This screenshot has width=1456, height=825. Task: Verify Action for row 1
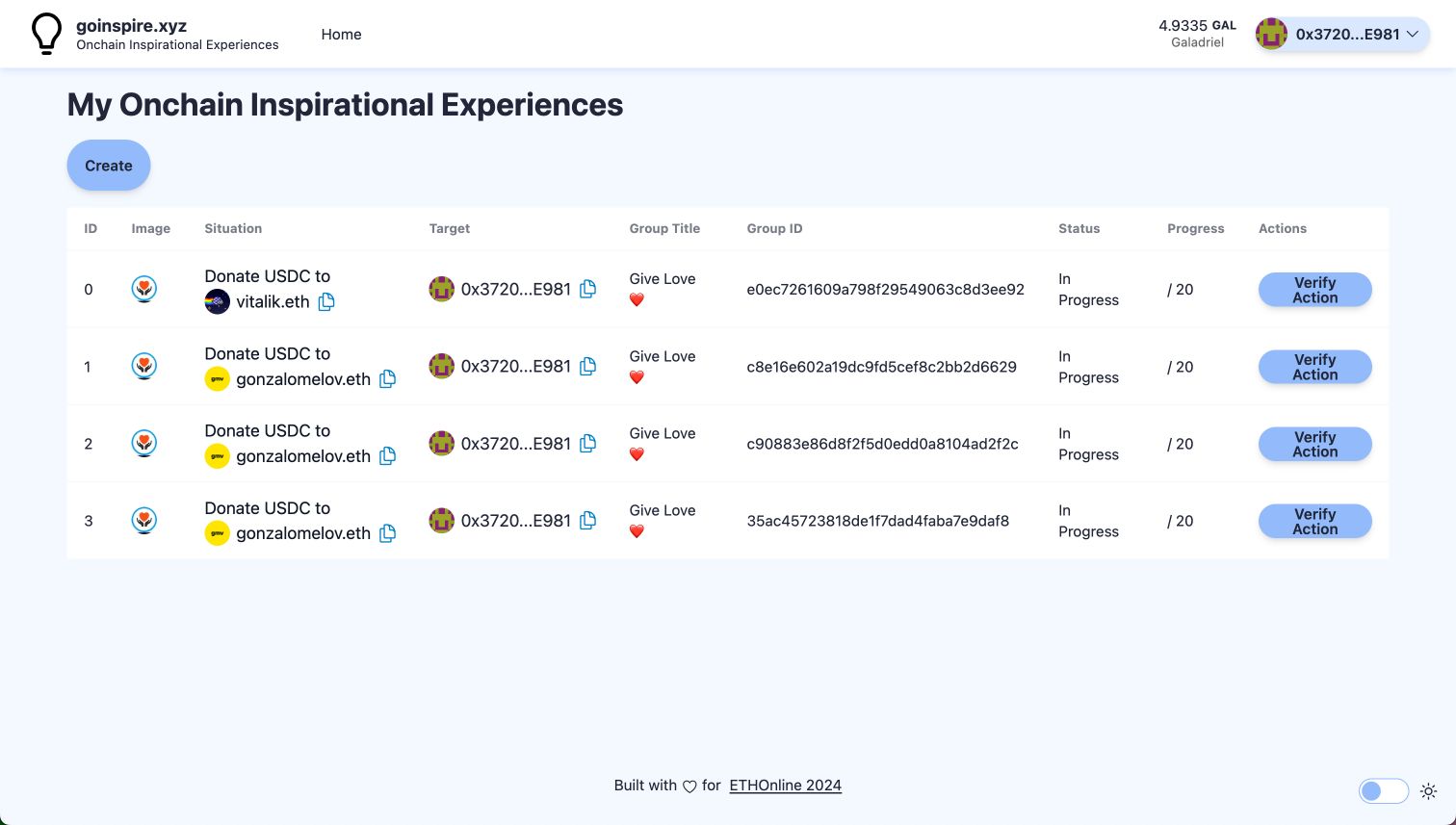pyautogui.click(x=1314, y=367)
